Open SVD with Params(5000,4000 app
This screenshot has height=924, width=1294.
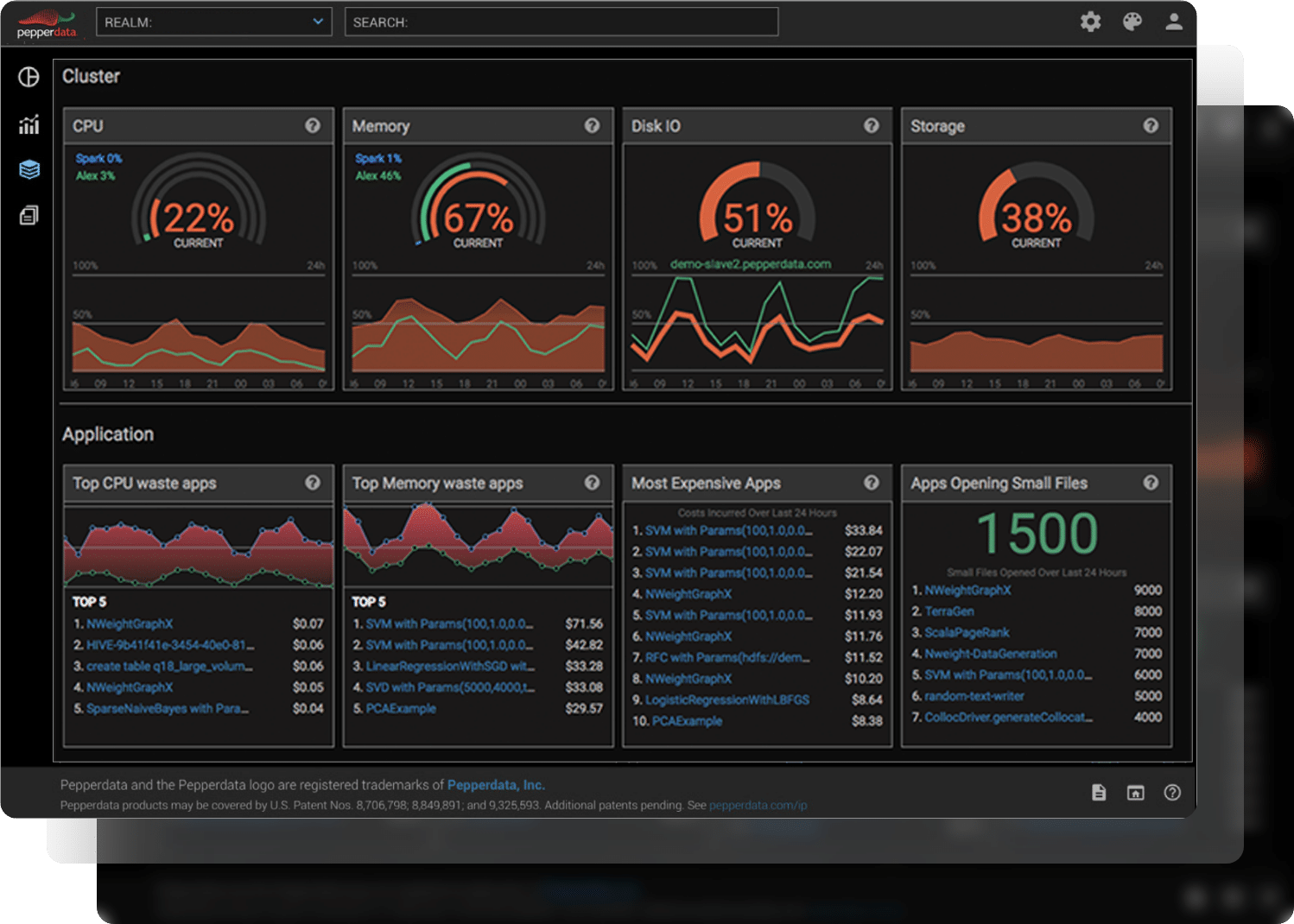[450, 687]
